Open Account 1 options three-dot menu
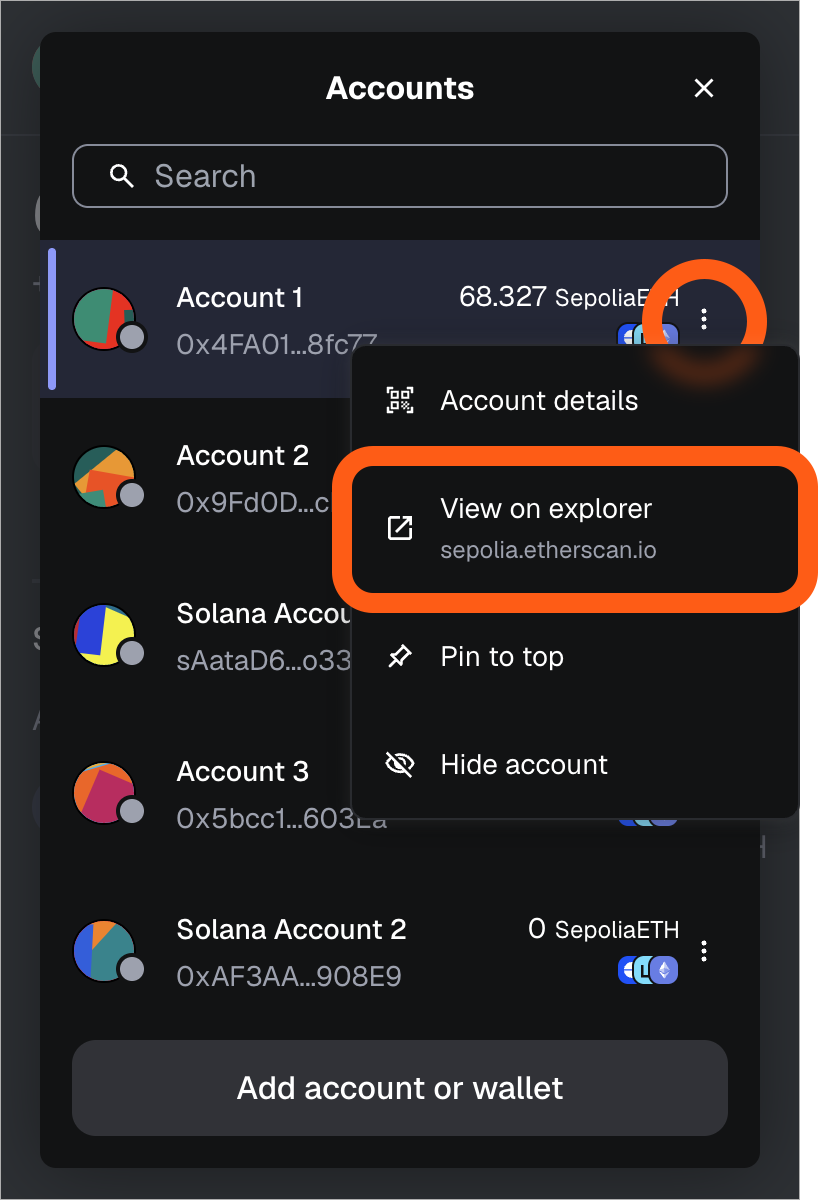 click(x=704, y=319)
